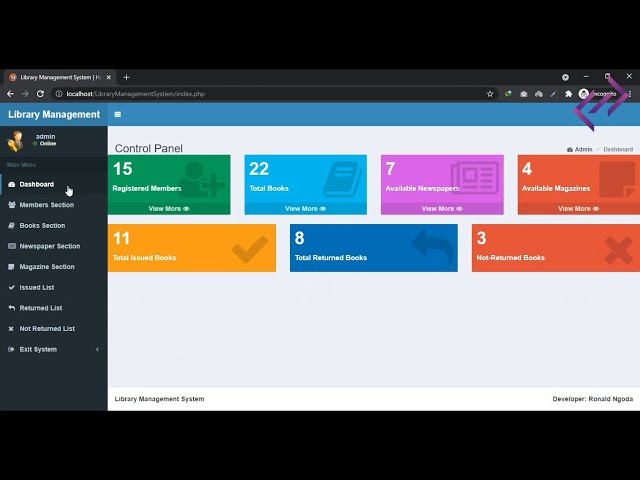
Task: Click the Incognito profile icon
Action: (584, 94)
